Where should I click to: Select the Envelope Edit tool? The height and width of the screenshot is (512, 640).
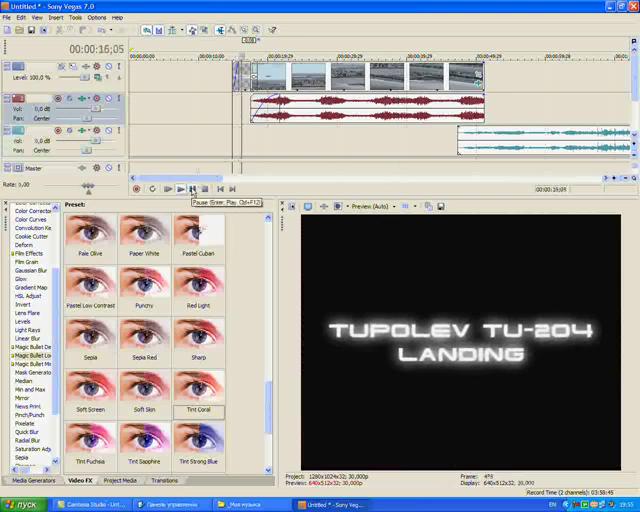[x=232, y=30]
